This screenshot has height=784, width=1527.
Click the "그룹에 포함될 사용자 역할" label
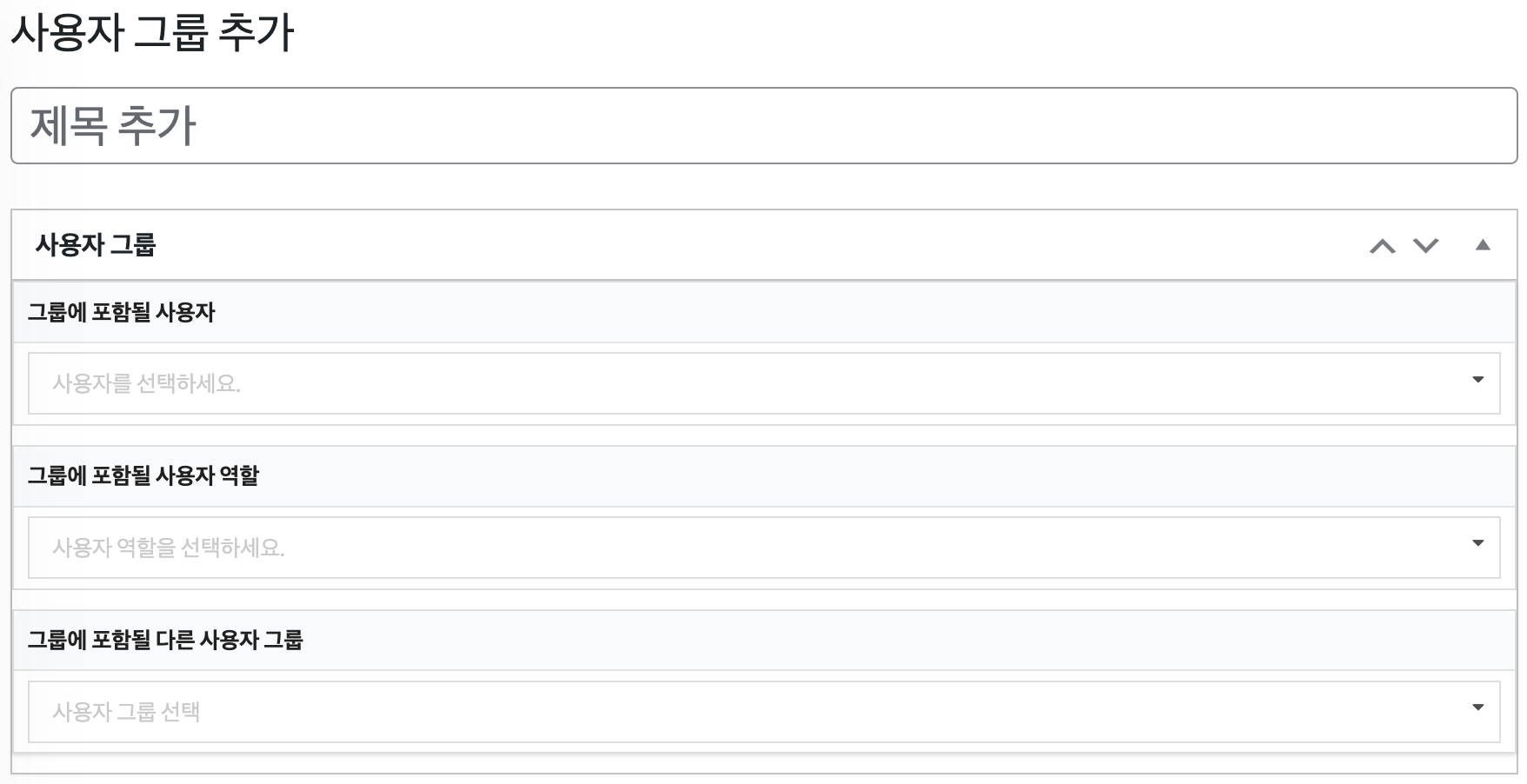tap(143, 475)
